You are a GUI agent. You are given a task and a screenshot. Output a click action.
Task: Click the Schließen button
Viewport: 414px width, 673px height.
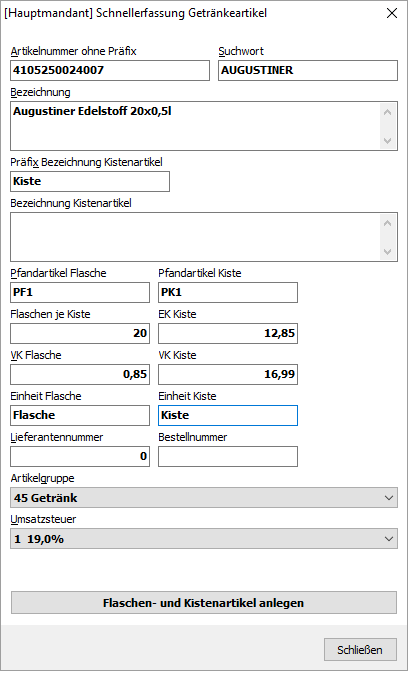[x=360, y=650]
